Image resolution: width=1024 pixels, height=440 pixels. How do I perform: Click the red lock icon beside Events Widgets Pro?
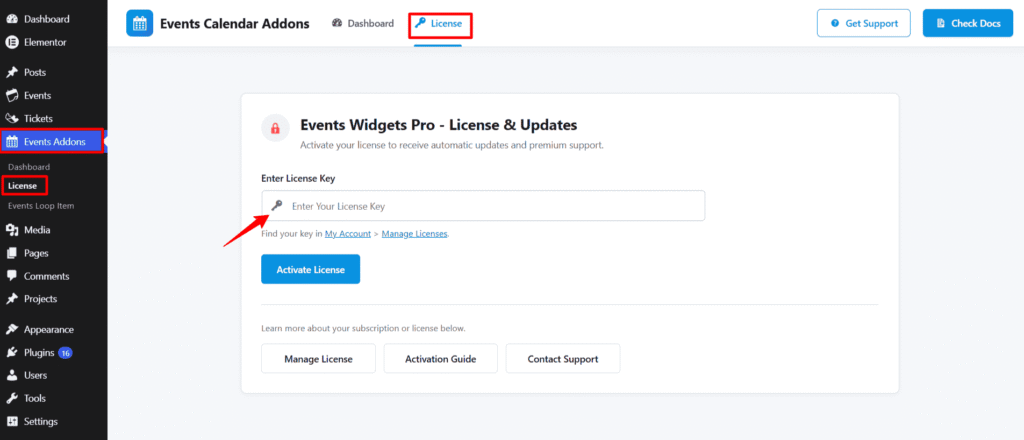pyautogui.click(x=275, y=128)
